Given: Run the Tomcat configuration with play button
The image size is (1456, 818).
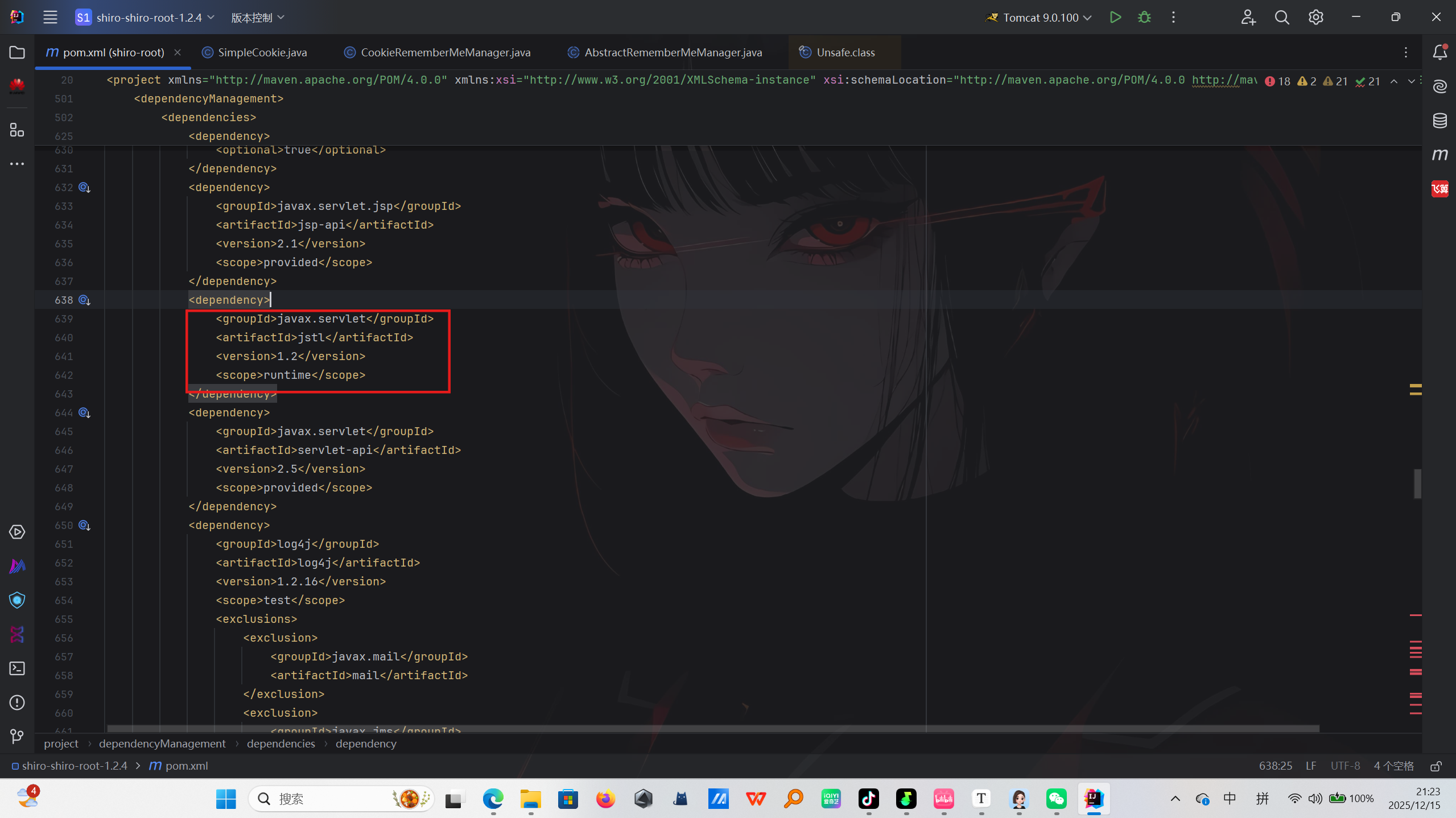Looking at the screenshot, I should point(1115,18).
